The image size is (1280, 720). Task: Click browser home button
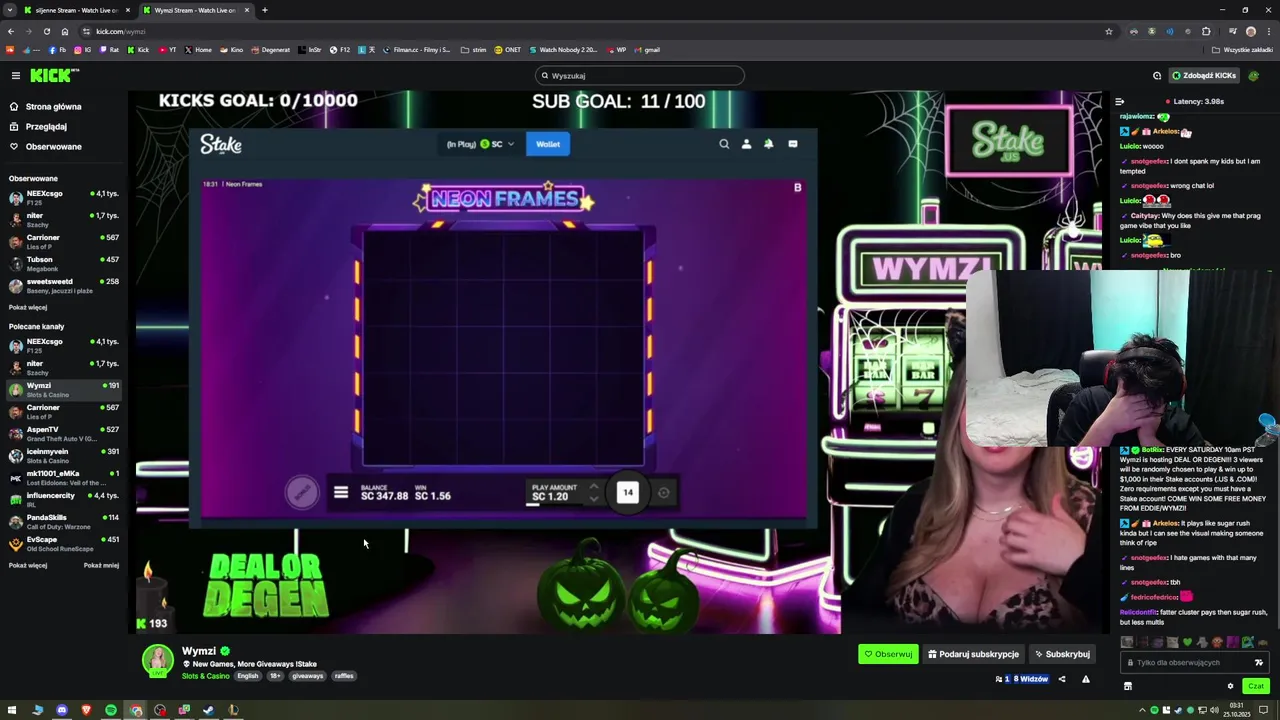click(65, 31)
